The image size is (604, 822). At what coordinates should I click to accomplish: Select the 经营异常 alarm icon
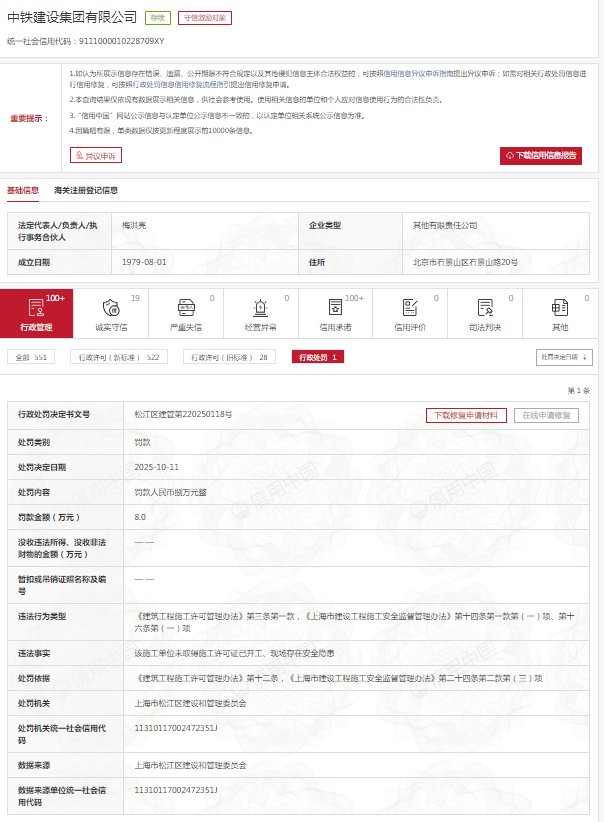pos(260,307)
